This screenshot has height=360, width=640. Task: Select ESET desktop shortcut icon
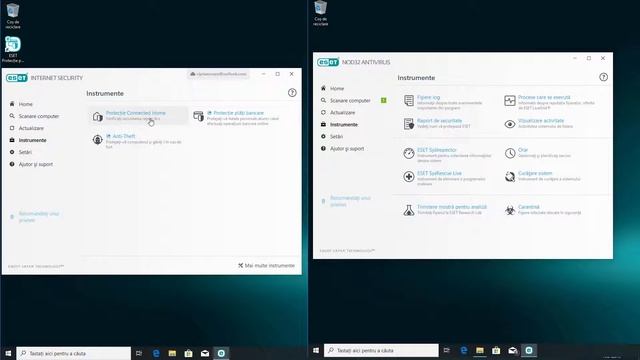13,49
